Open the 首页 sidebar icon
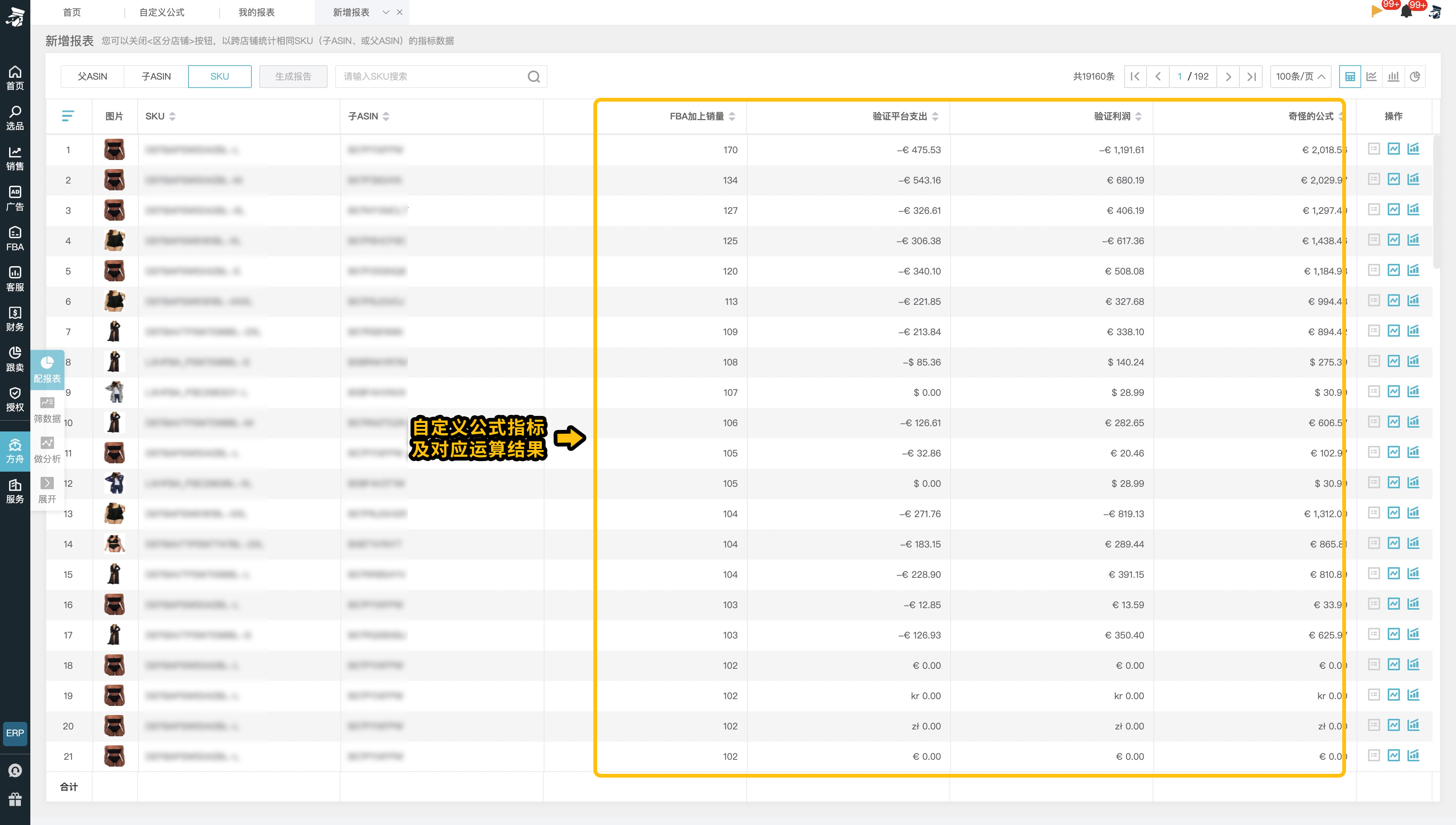 pos(15,78)
